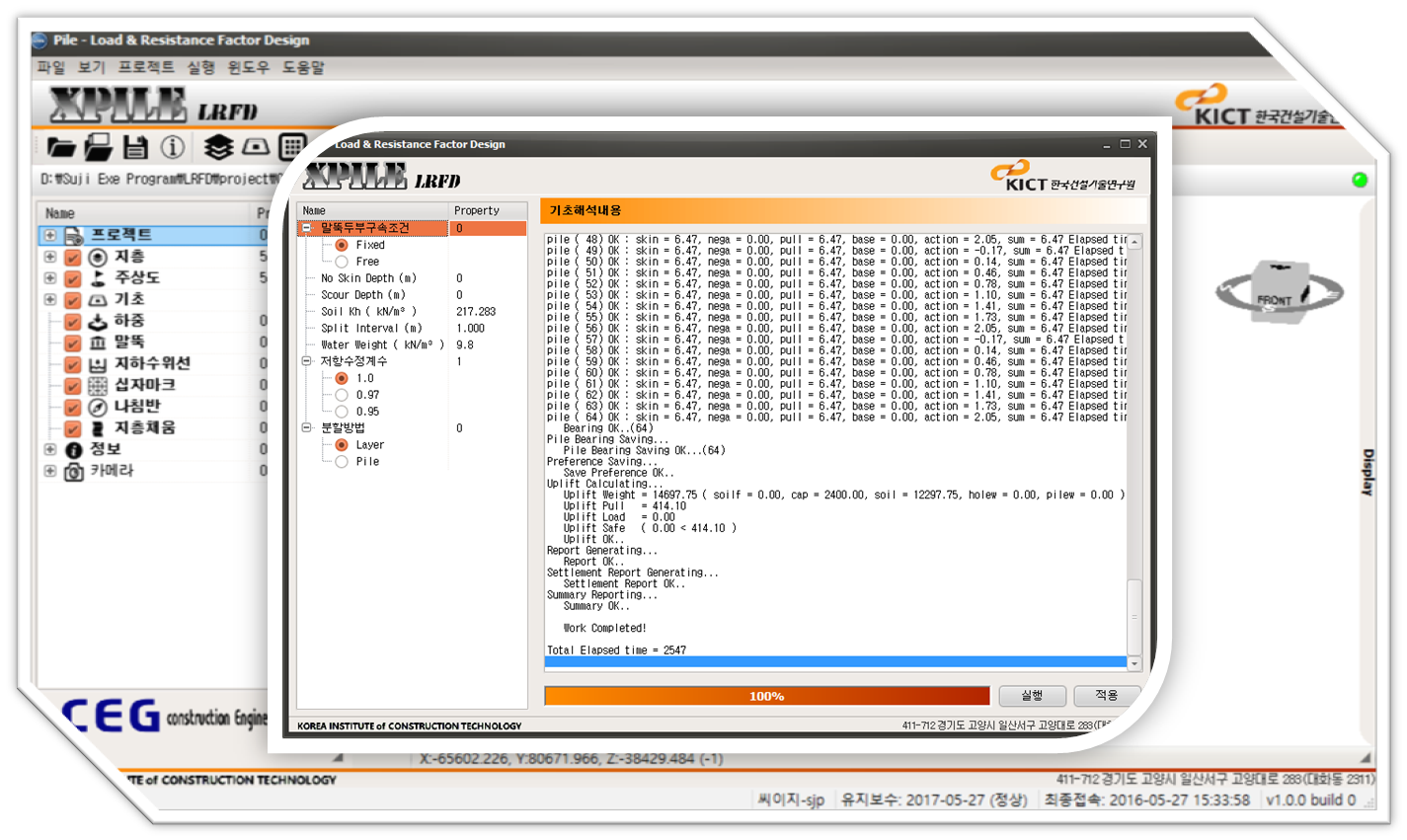Click the grid table toolbar icon
The width and height of the screenshot is (1407, 840).
pyautogui.click(x=292, y=147)
